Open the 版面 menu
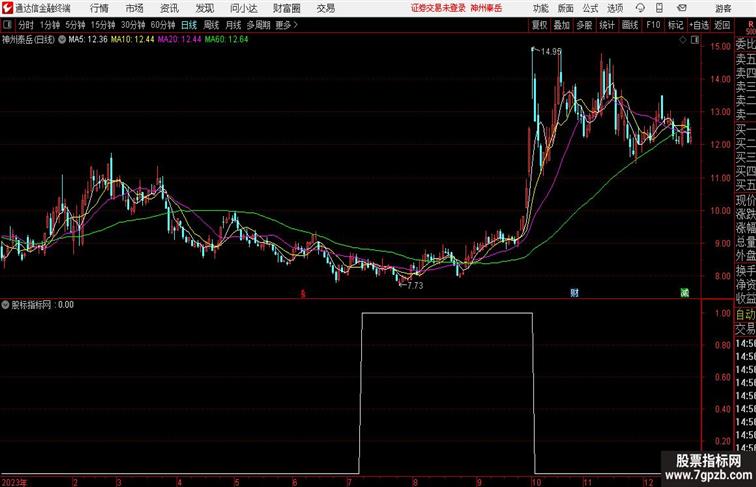Viewport: 756px width, 487px height. [566, 8]
